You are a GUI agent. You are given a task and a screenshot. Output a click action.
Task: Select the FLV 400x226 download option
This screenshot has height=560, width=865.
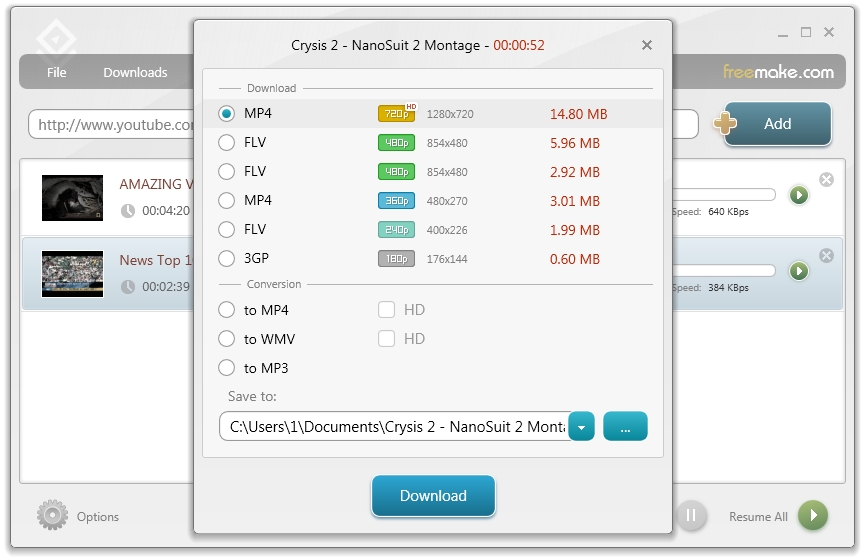click(x=227, y=230)
